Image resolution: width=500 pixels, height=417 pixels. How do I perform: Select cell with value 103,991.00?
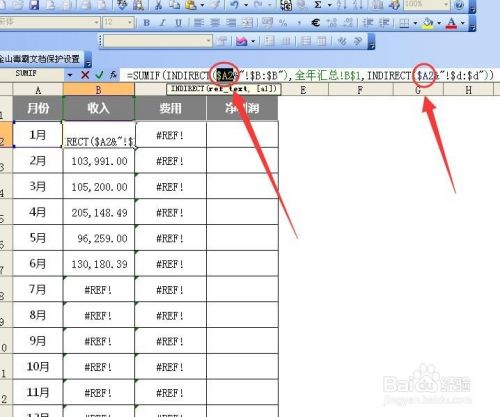pos(99,161)
